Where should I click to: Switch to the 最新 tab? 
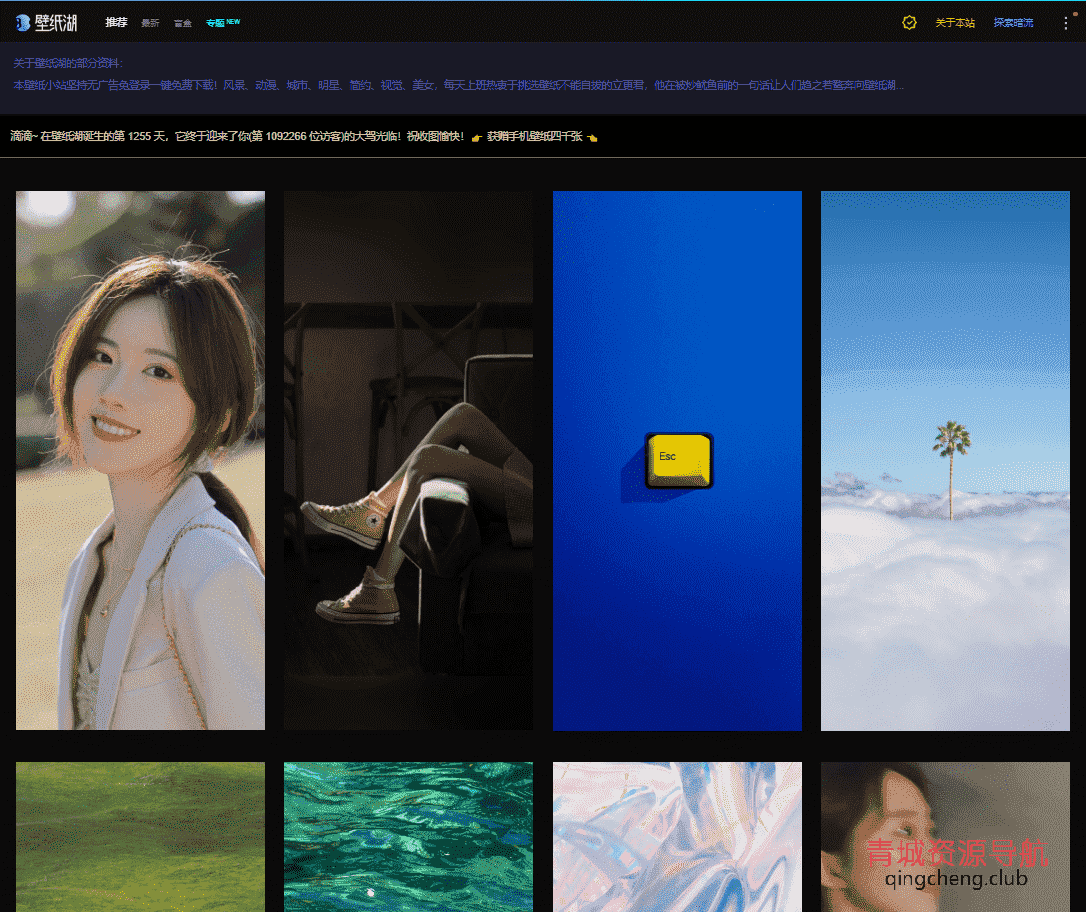point(150,23)
